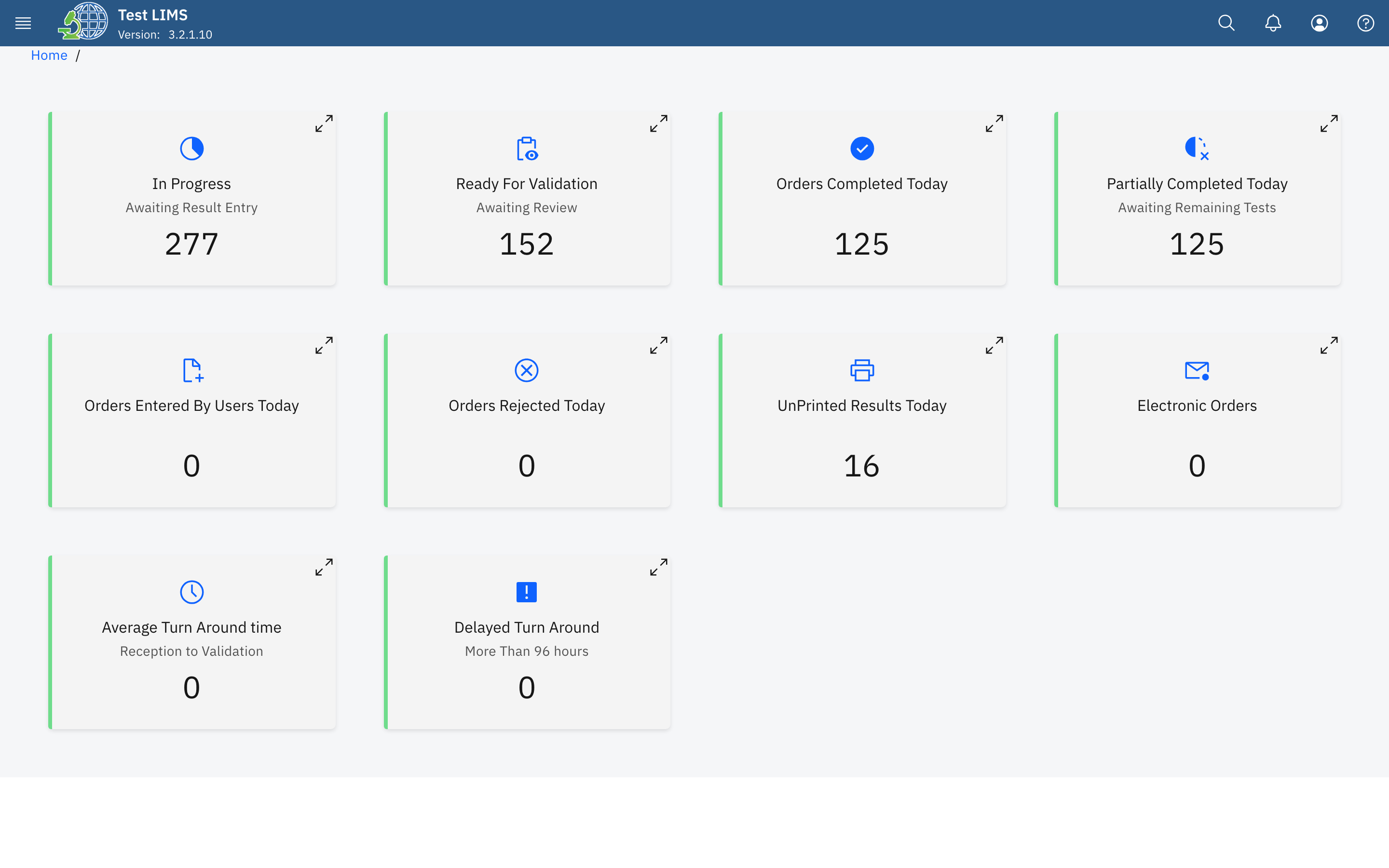Select the In Progress count 277
Viewport: 1389px width, 868px height.
[x=191, y=244]
